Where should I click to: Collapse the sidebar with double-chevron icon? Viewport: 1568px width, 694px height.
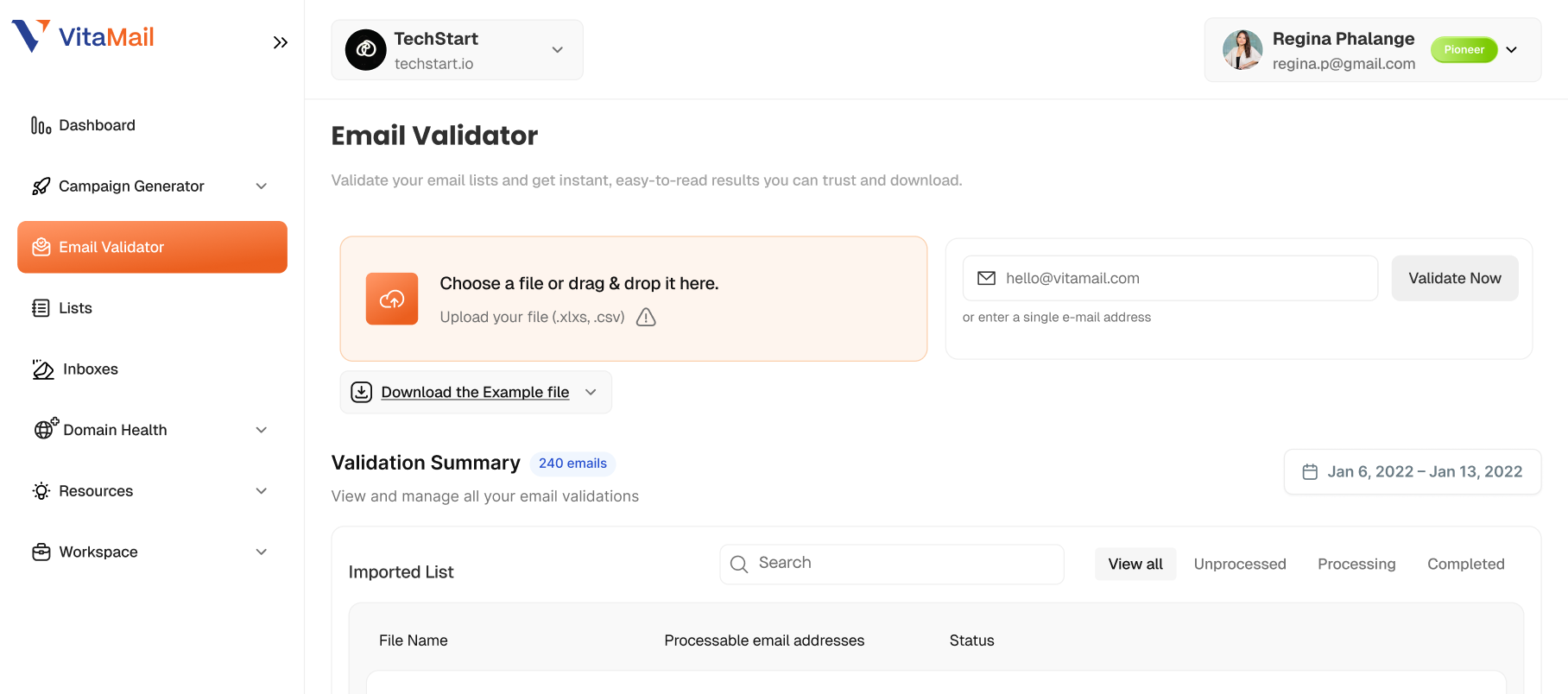tap(280, 42)
